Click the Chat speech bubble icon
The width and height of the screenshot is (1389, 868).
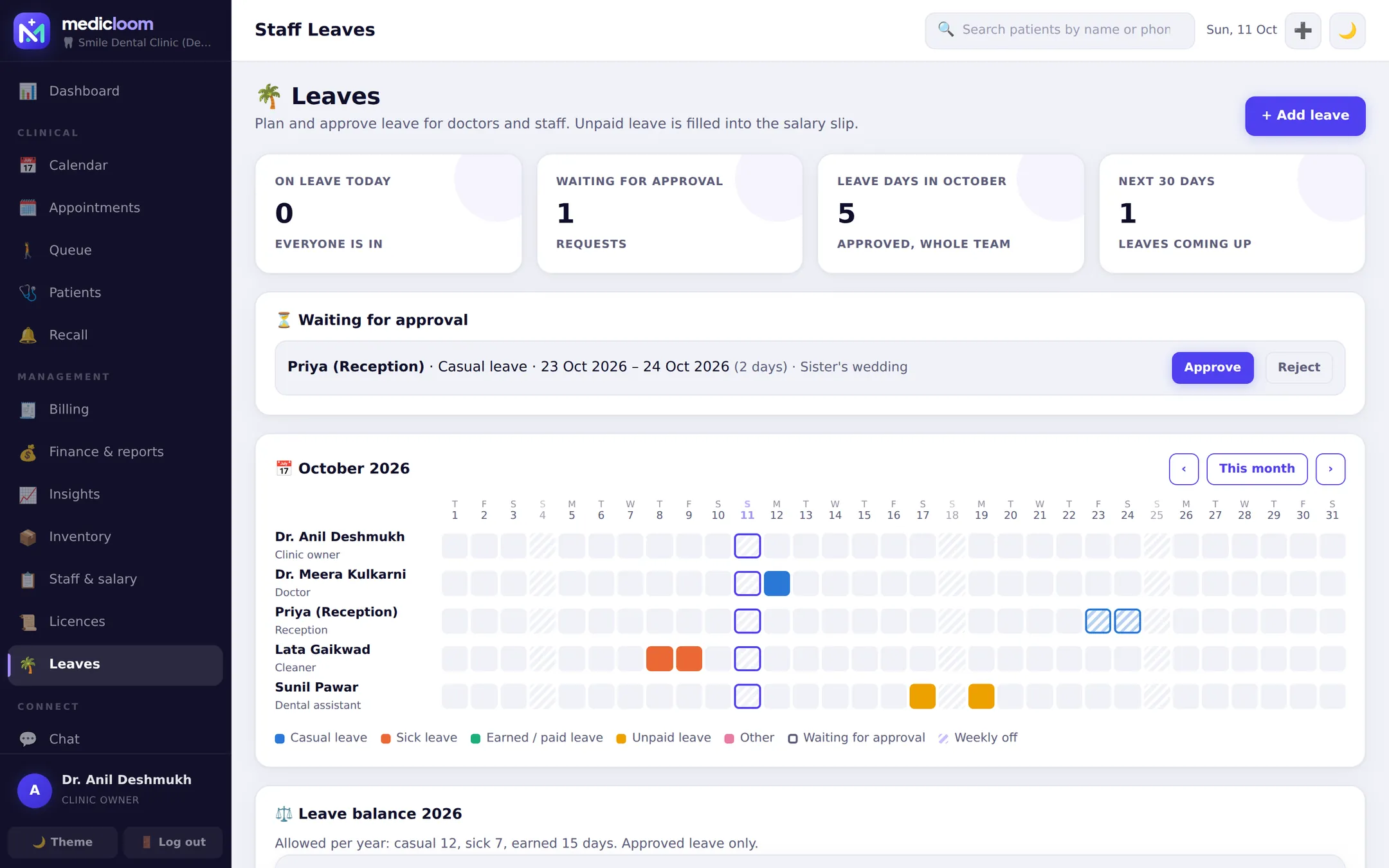coord(28,739)
